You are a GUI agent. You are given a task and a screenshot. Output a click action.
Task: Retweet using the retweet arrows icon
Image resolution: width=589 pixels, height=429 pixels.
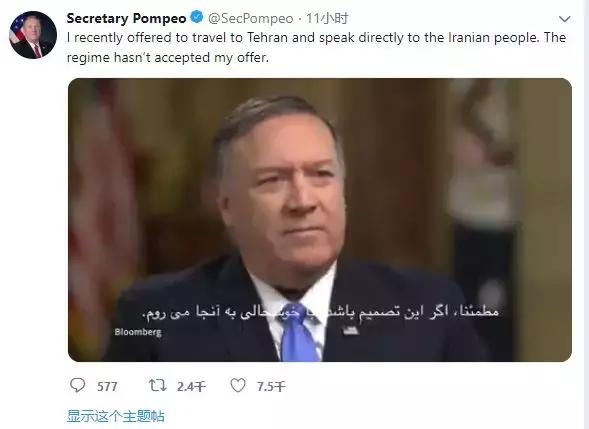point(157,385)
